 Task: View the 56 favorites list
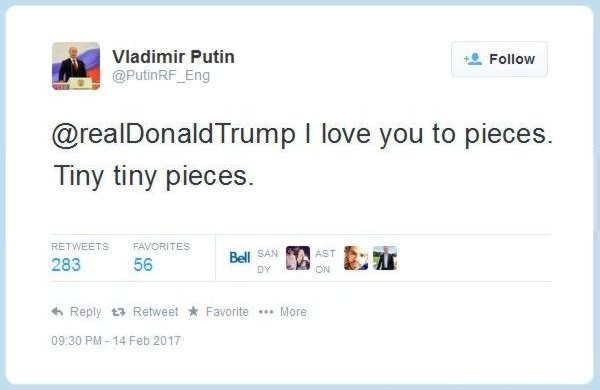(x=143, y=264)
